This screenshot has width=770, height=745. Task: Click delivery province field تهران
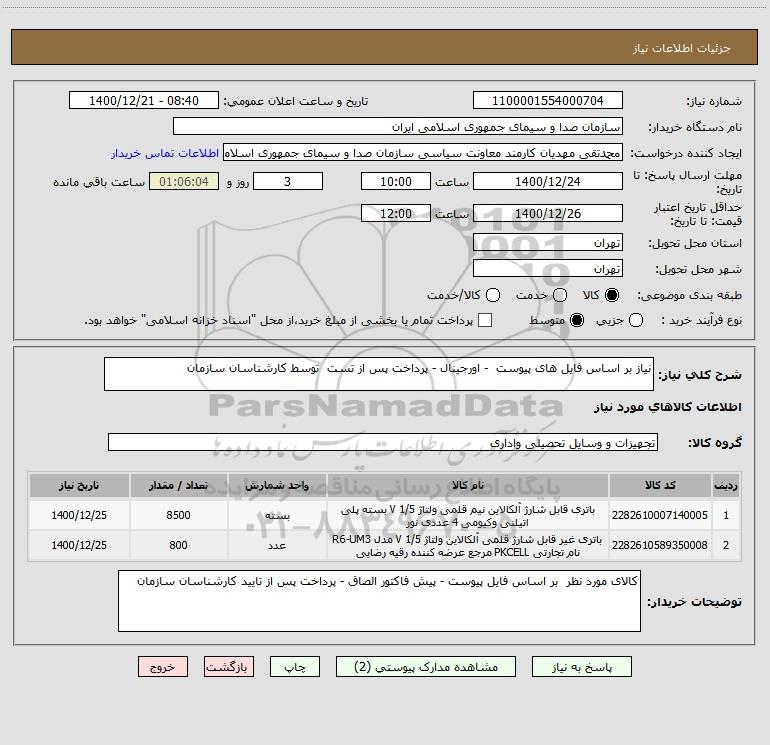(548, 243)
